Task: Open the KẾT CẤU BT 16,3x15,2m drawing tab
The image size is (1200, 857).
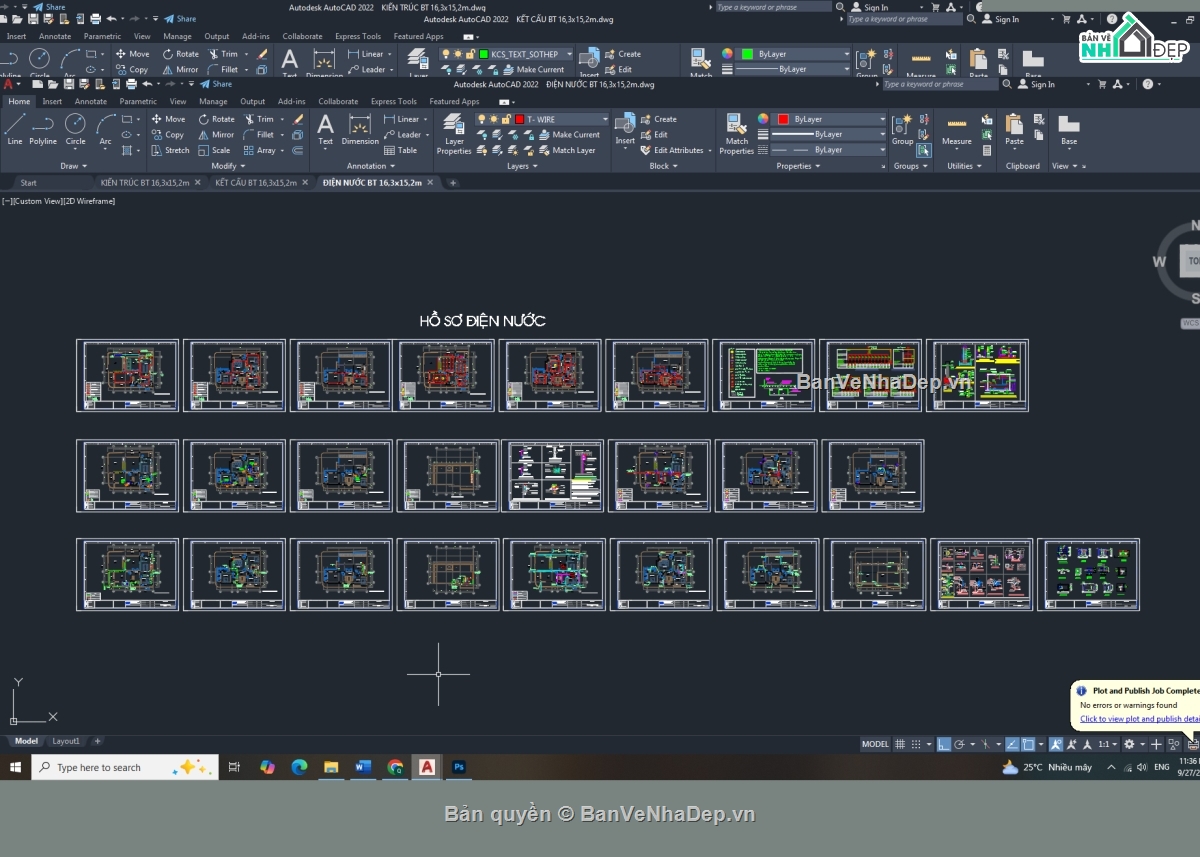Action: (x=255, y=183)
